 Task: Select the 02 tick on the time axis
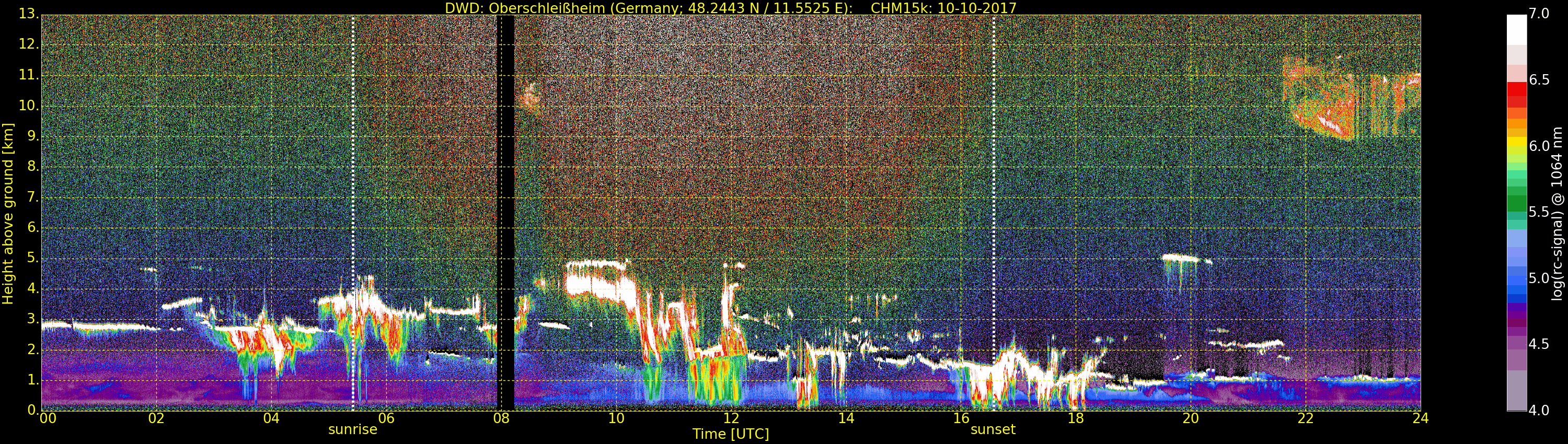[156, 418]
